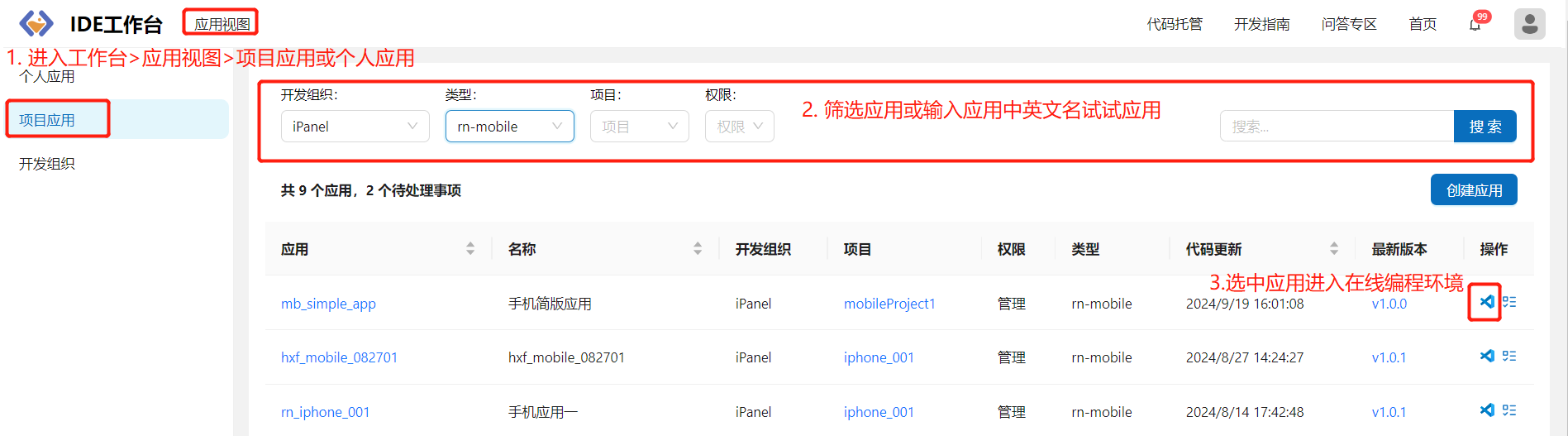Click task list icon for hxf_mobile_082701
The width and height of the screenshot is (1568, 436).
(x=1509, y=356)
